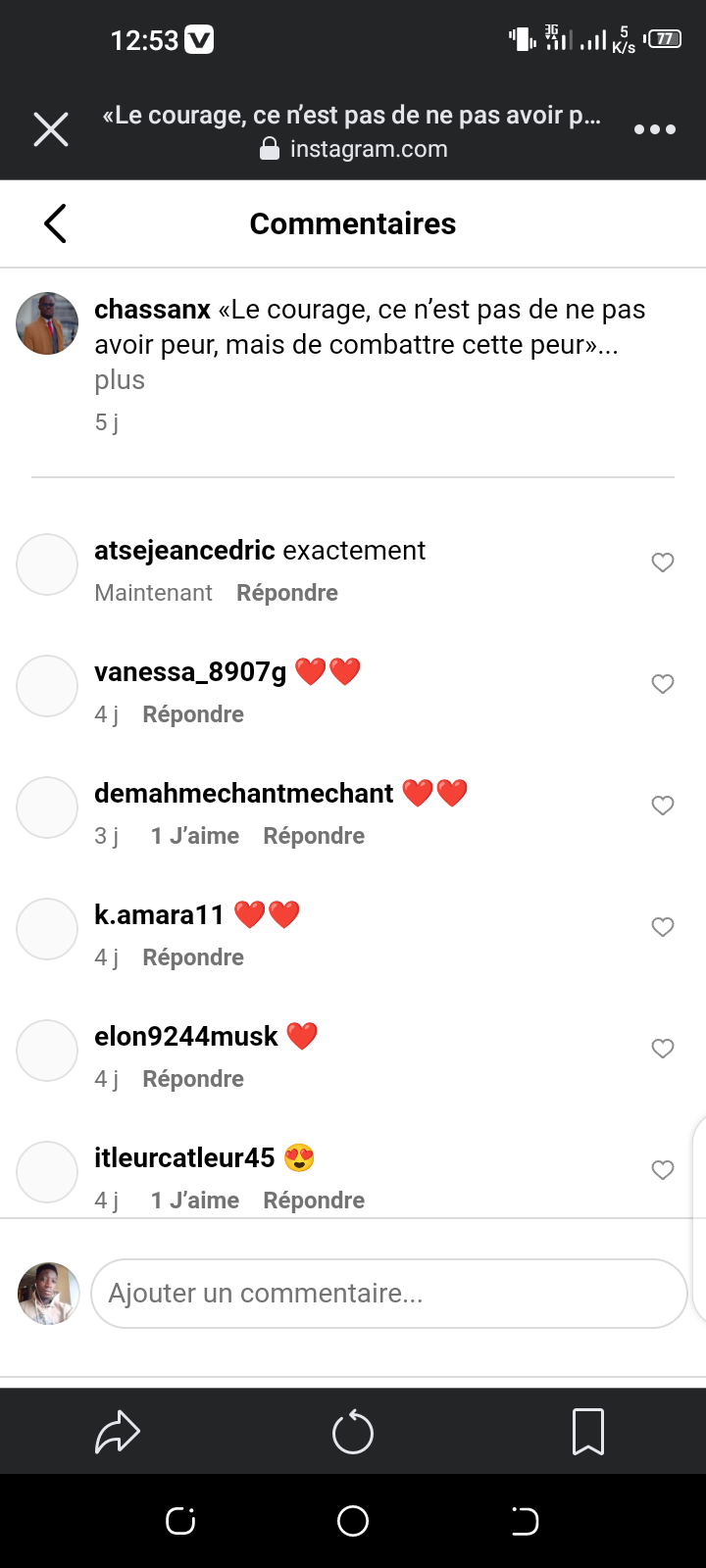Tap the heart on k.amara11's comment
The width and height of the screenshot is (706, 1568).
pyautogui.click(x=663, y=927)
